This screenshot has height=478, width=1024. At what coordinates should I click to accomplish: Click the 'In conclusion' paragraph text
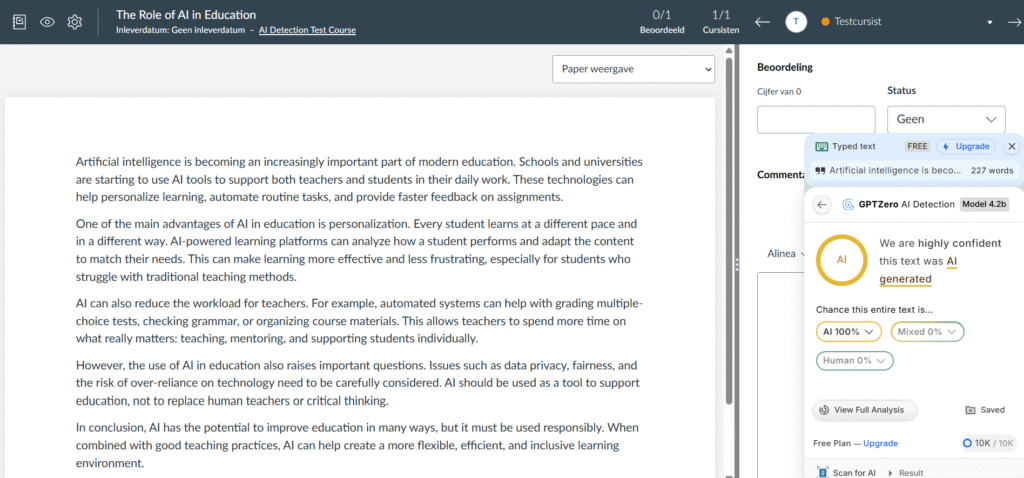pyautogui.click(x=357, y=445)
